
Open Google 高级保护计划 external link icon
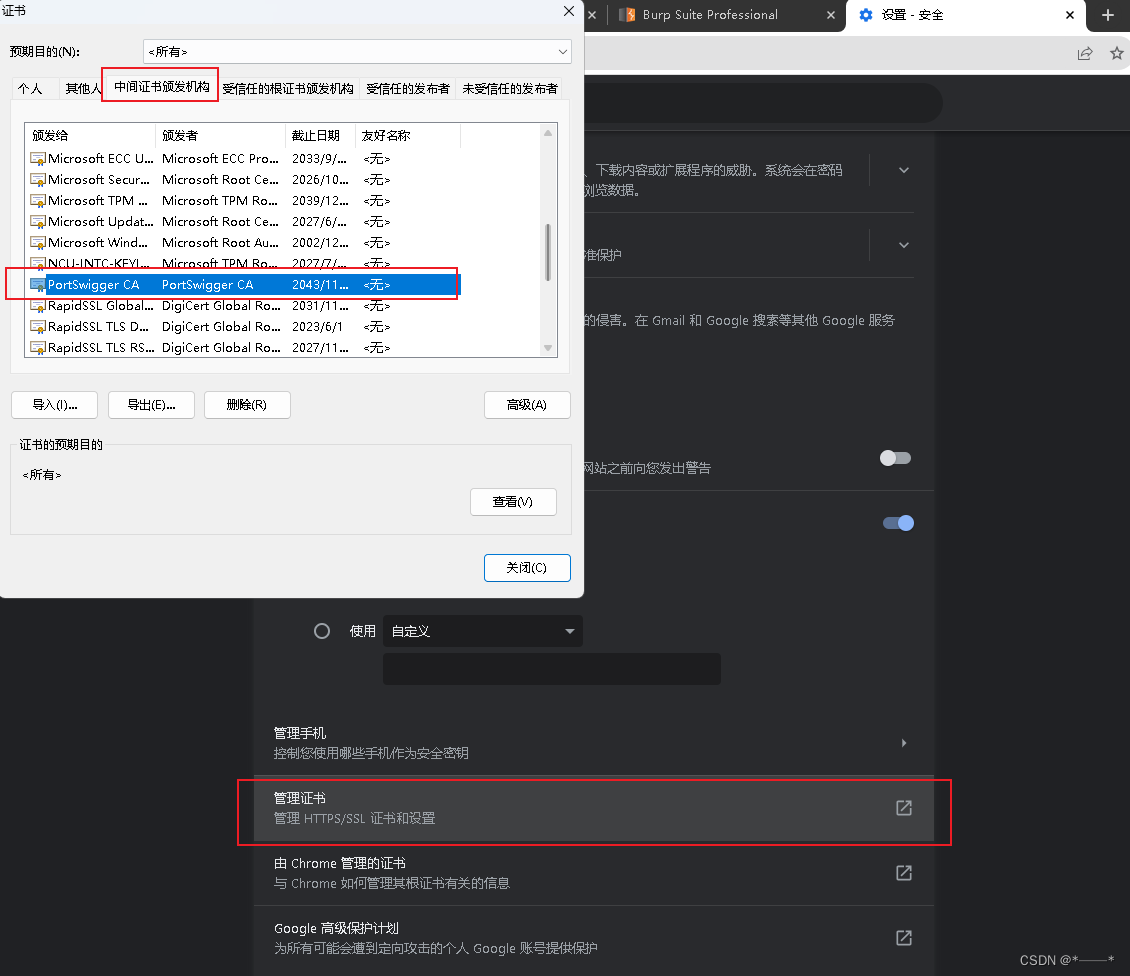[904, 938]
